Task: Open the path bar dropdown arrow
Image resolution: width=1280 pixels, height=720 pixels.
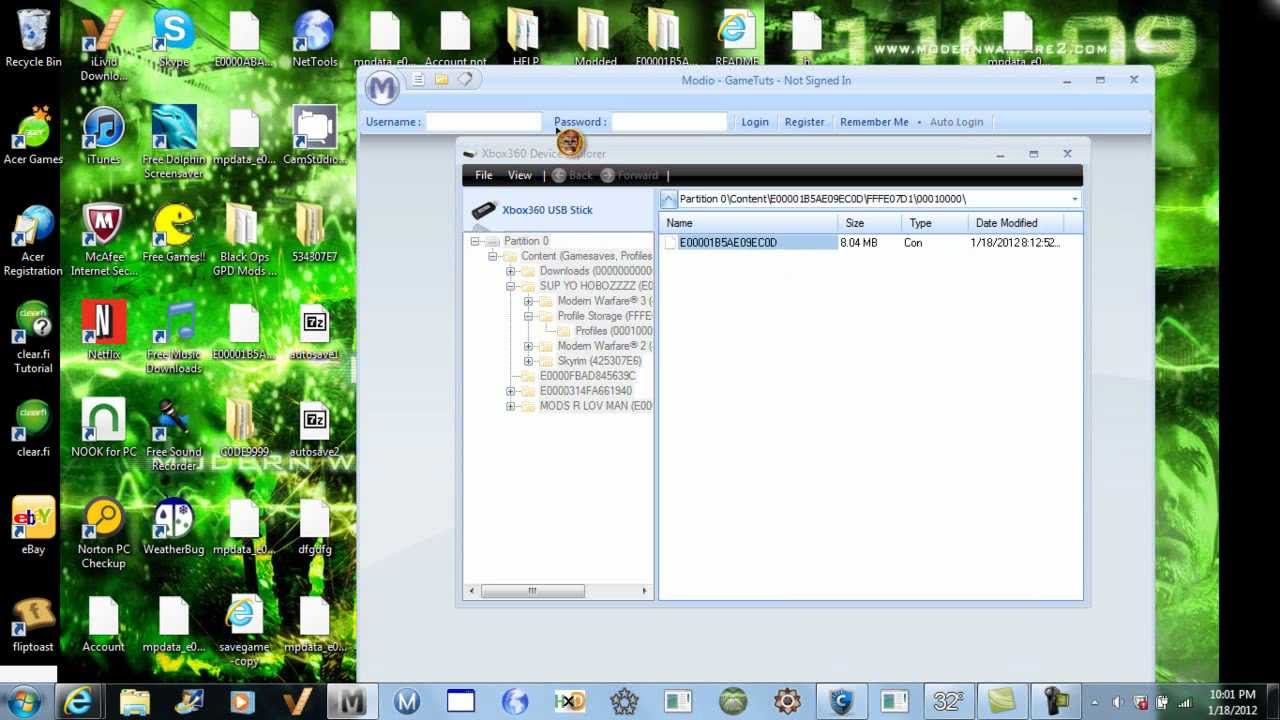Action: 1074,199
